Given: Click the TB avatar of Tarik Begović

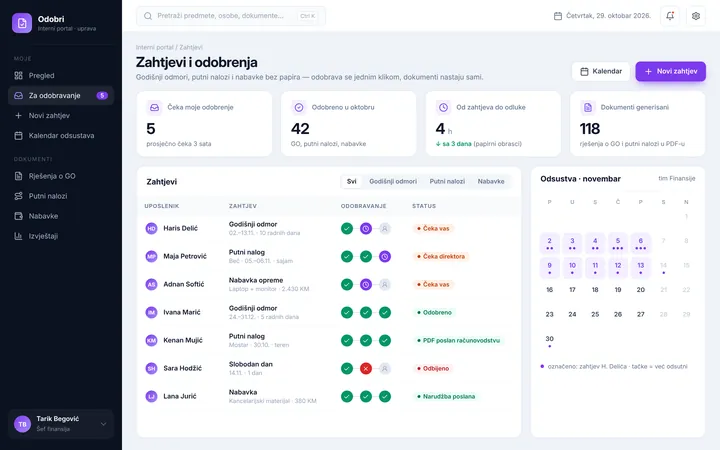Looking at the screenshot, I should [x=22, y=424].
